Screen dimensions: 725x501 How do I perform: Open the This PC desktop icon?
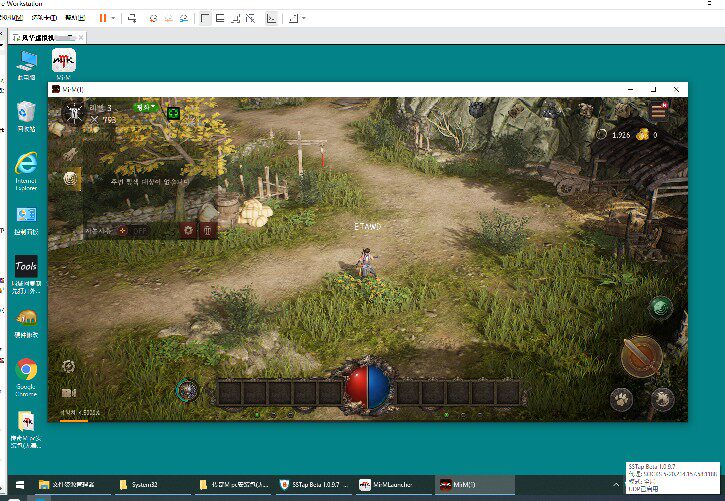tap(26, 65)
